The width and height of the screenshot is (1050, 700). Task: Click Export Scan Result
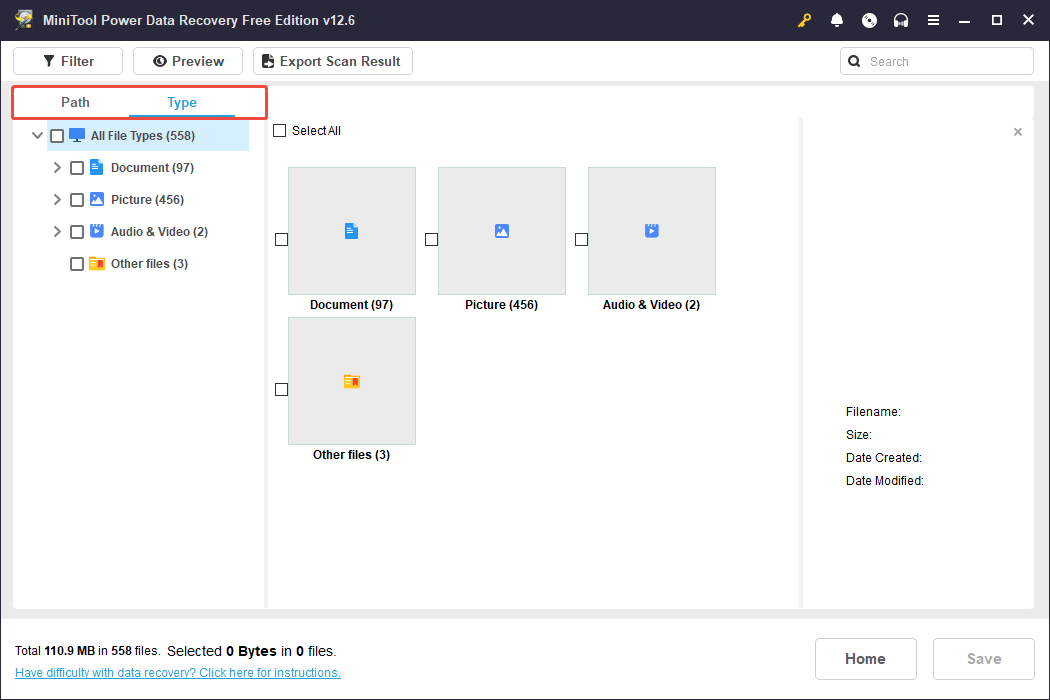coord(332,61)
